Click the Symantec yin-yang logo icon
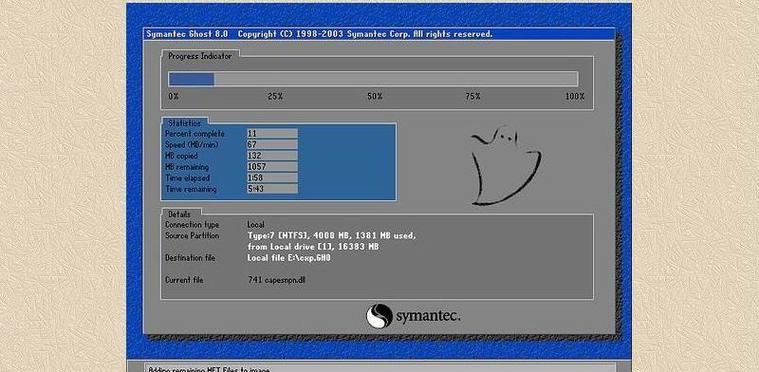The width and height of the screenshot is (759, 372). coord(379,316)
